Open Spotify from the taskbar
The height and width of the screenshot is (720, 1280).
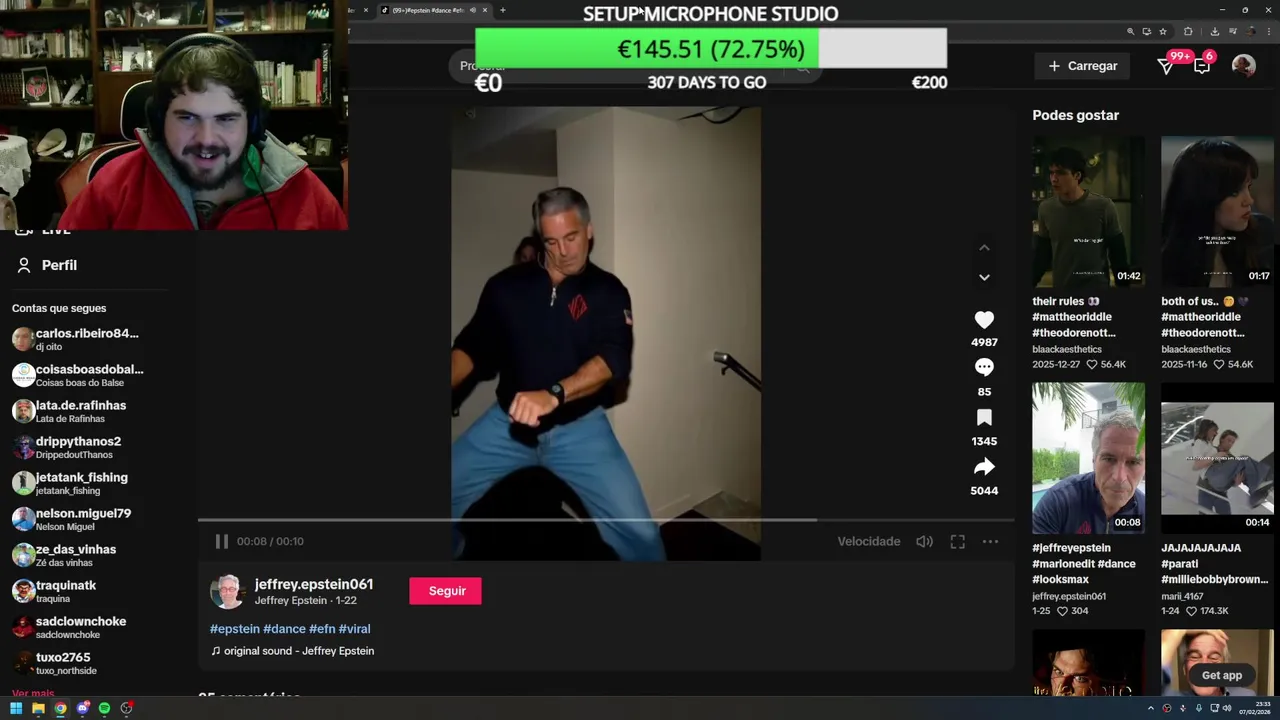coord(104,708)
